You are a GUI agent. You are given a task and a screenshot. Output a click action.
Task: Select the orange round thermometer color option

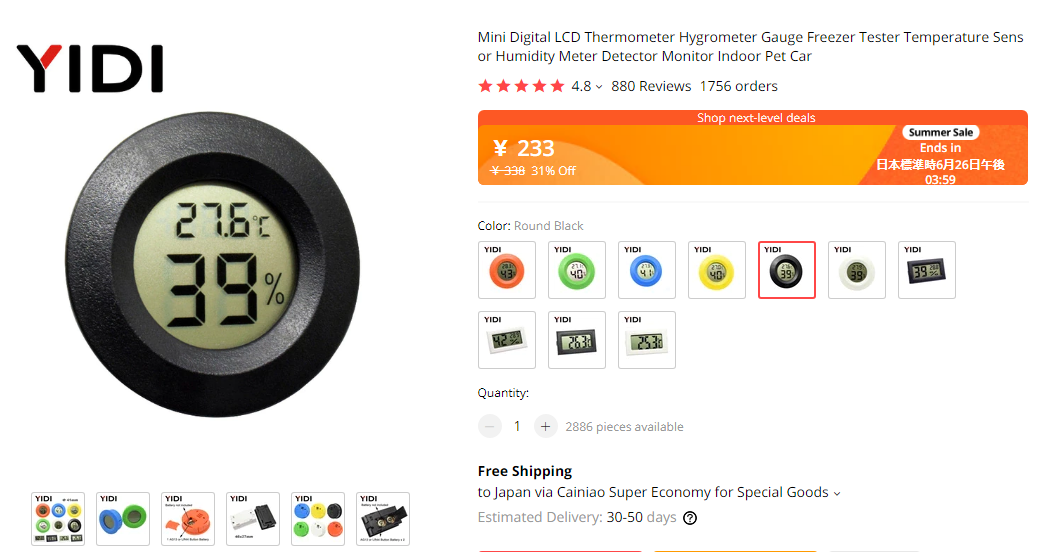click(x=507, y=270)
